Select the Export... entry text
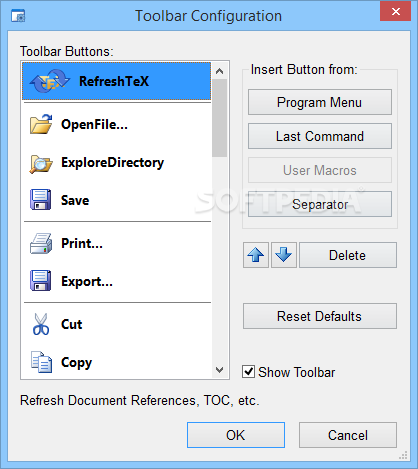The width and height of the screenshot is (418, 469). click(x=87, y=282)
